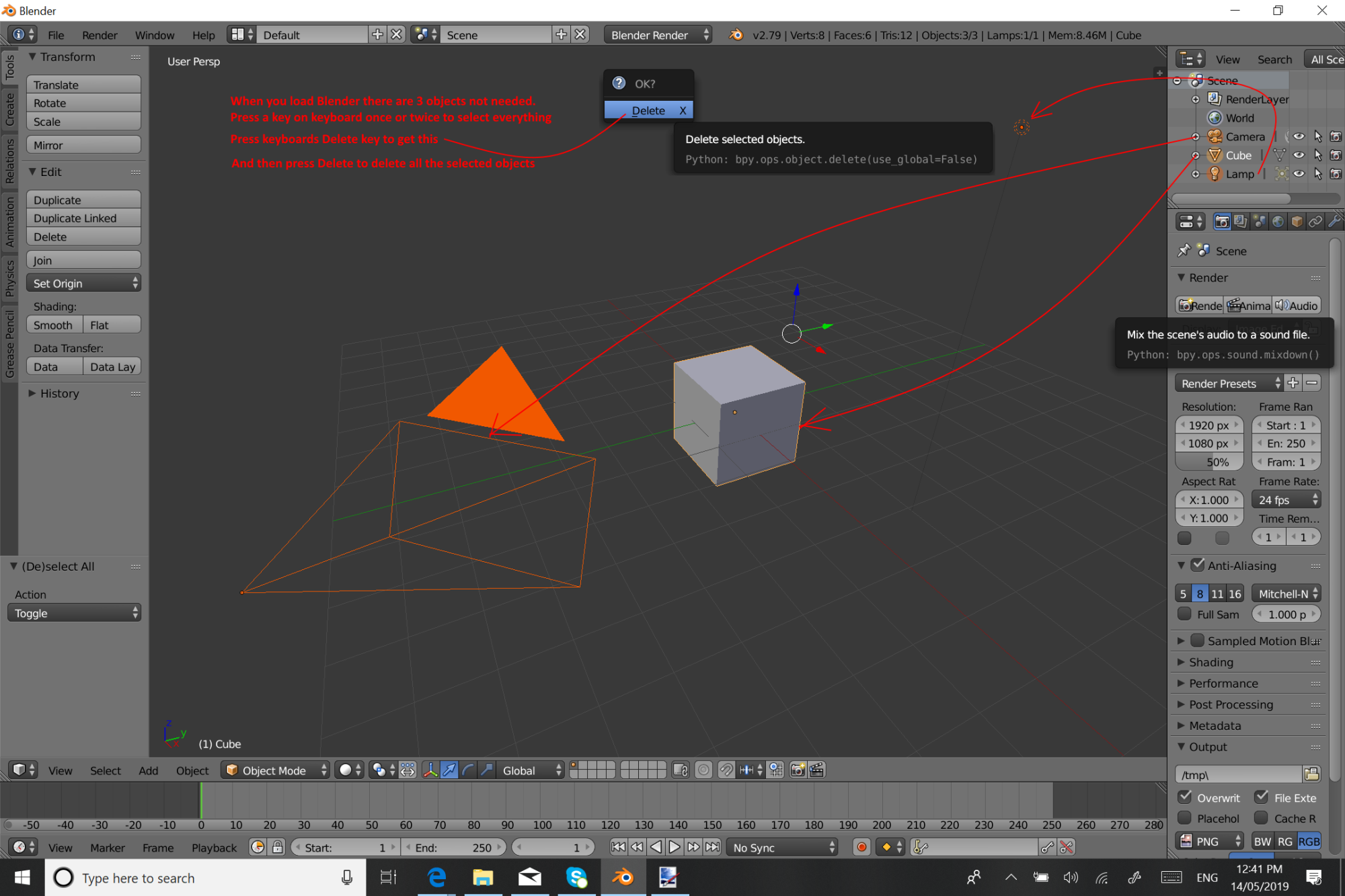Toggle Cube visibility eye in outliner
The width and height of the screenshot is (1345, 896).
[1299, 155]
